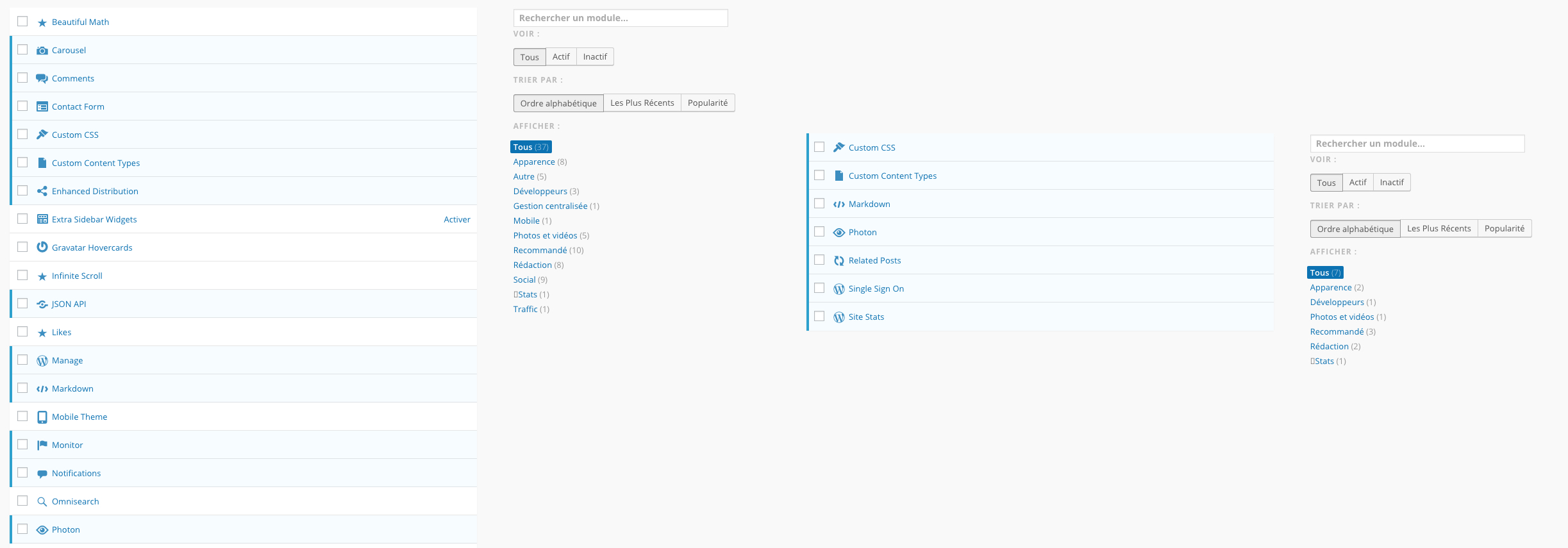Click the Tous (37) filter badge
The height and width of the screenshot is (548, 1568).
pos(531,147)
